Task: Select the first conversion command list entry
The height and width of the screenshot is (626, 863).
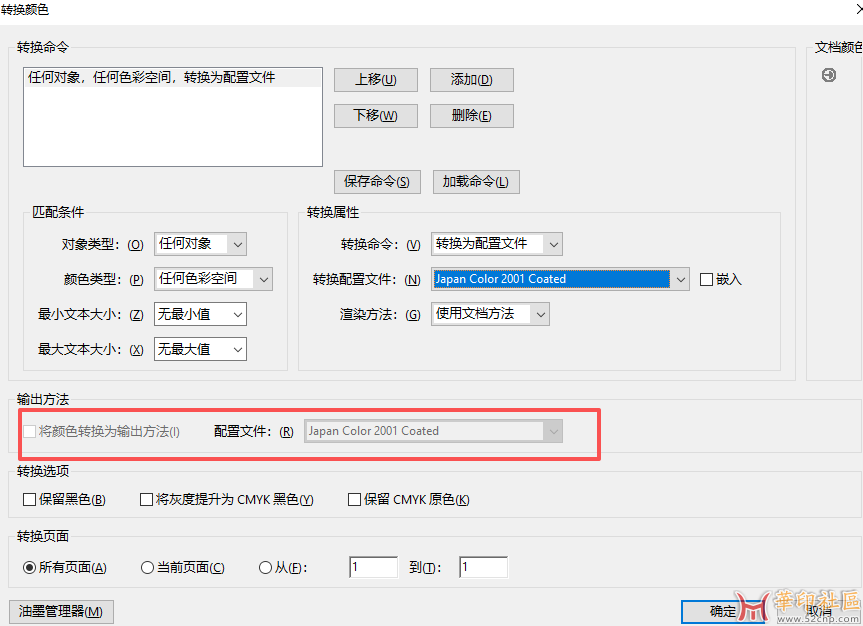Action: (172, 78)
